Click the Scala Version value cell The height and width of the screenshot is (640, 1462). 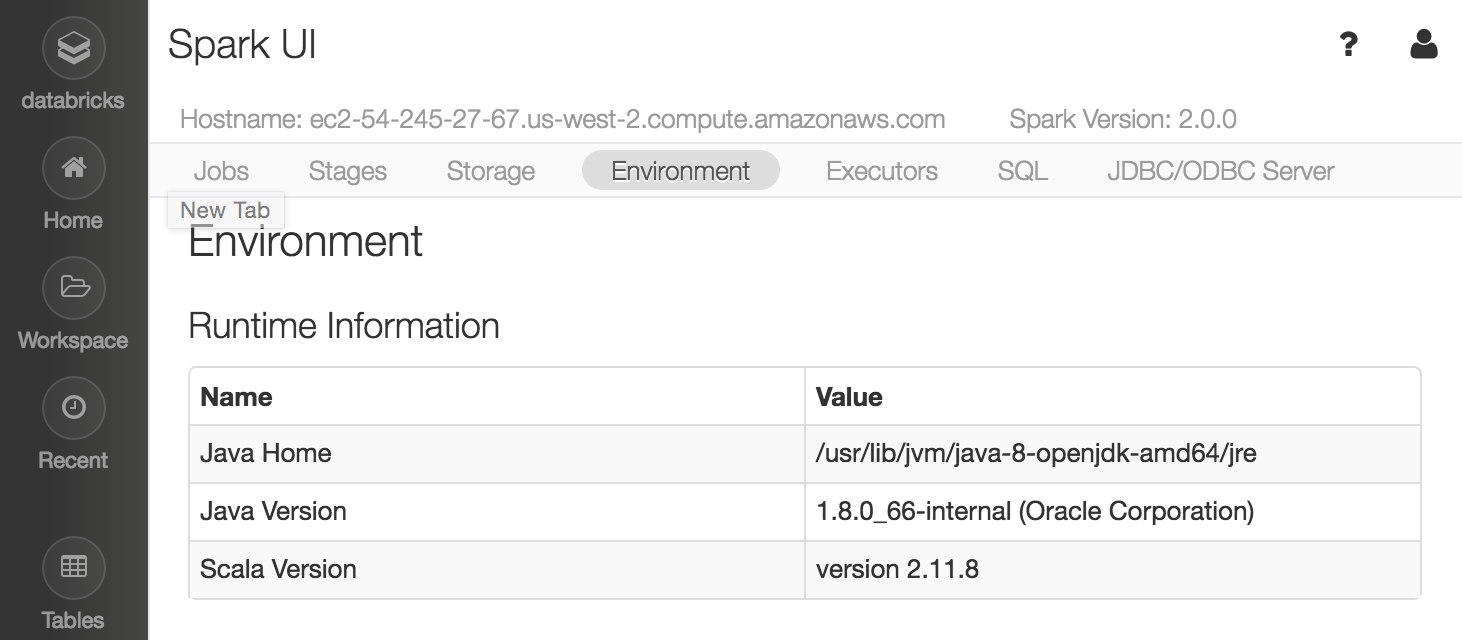click(x=897, y=569)
